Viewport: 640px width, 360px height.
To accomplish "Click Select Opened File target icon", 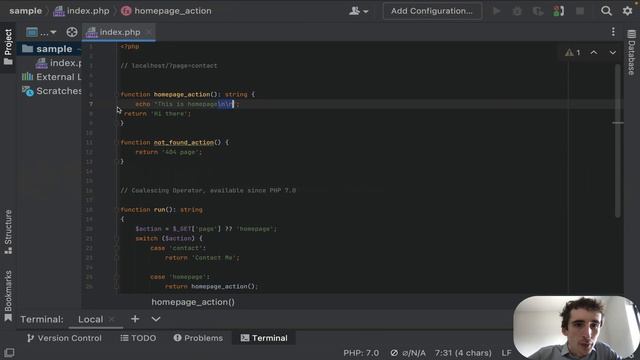I will pyautogui.click(x=72, y=32).
